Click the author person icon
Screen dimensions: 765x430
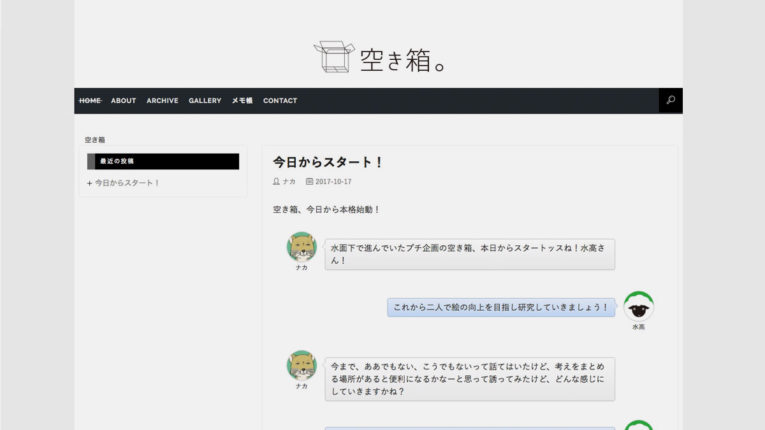coord(276,181)
